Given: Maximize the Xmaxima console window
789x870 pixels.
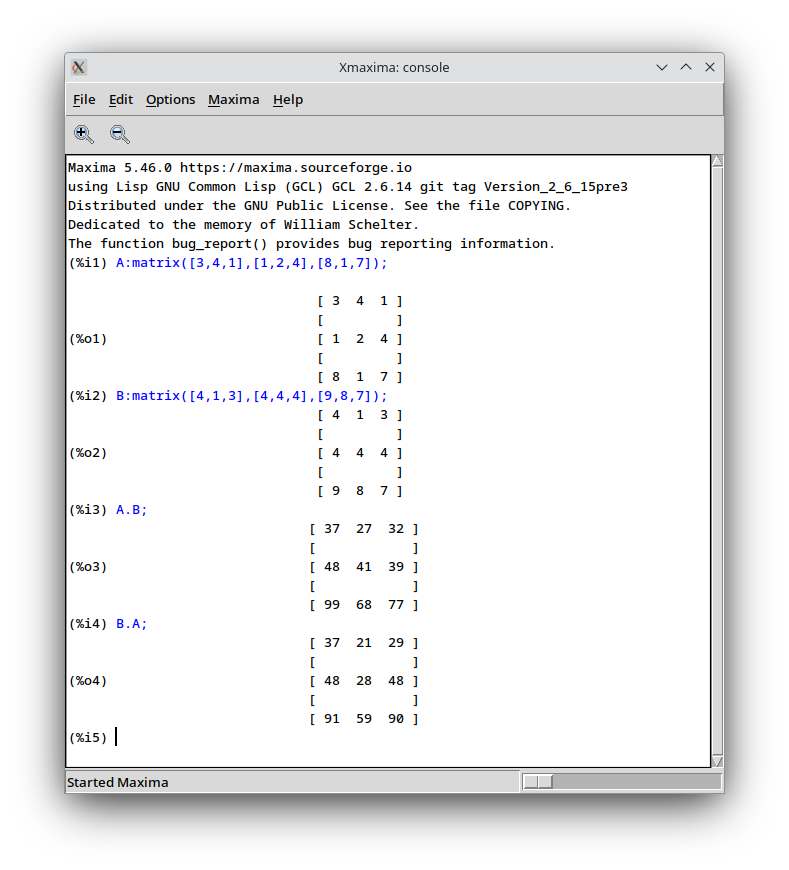Looking at the screenshot, I should tap(686, 68).
